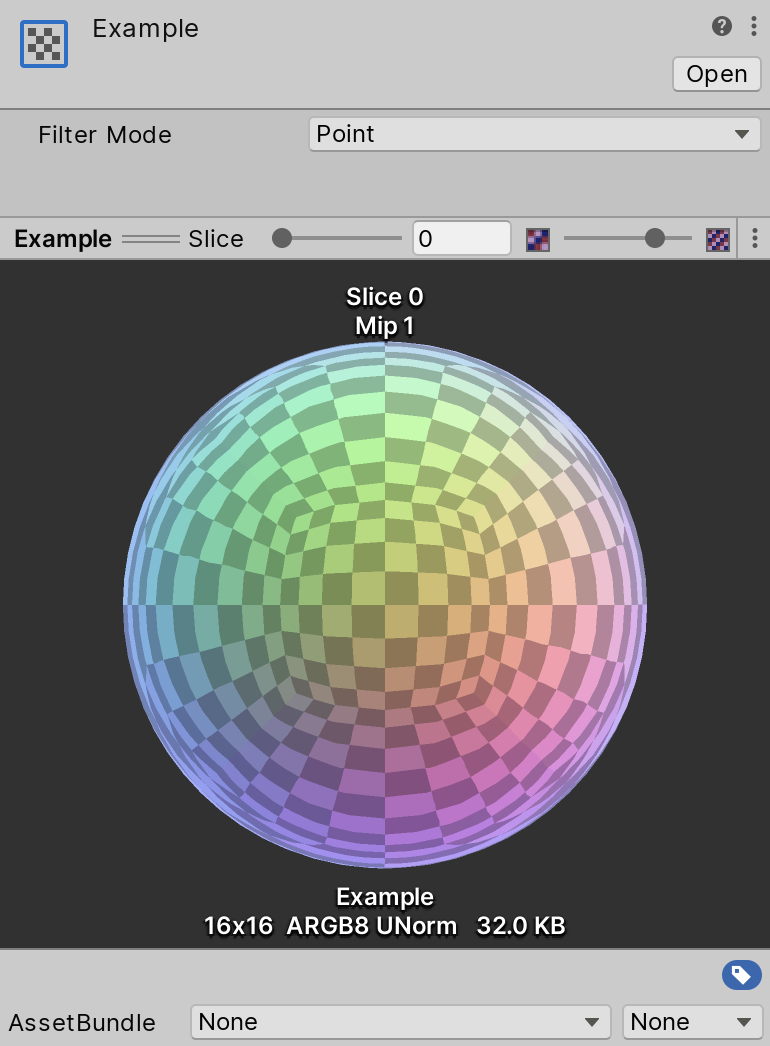Grab the preview header double-line drag handle
This screenshot has height=1046, width=770.
(x=150, y=239)
